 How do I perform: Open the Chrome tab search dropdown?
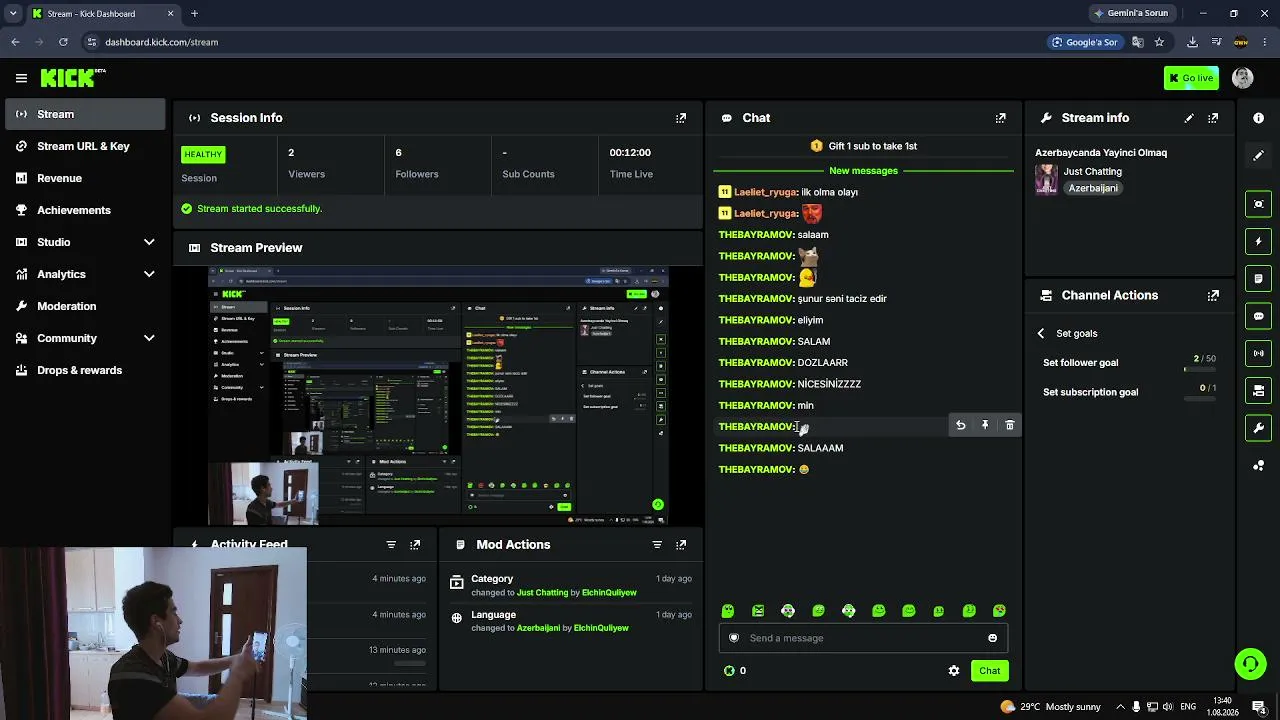pyautogui.click(x=13, y=13)
